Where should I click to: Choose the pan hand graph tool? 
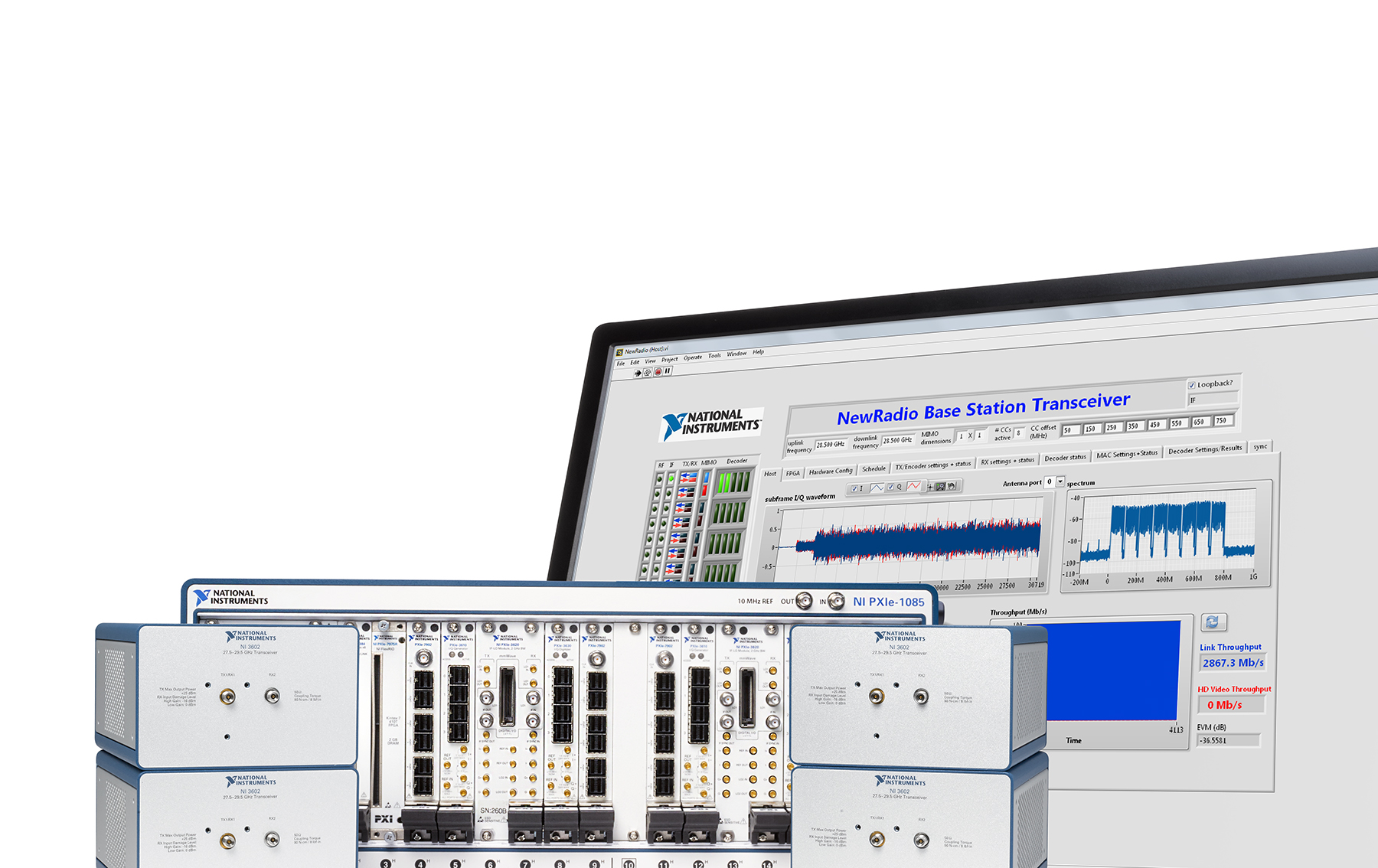click(x=952, y=486)
